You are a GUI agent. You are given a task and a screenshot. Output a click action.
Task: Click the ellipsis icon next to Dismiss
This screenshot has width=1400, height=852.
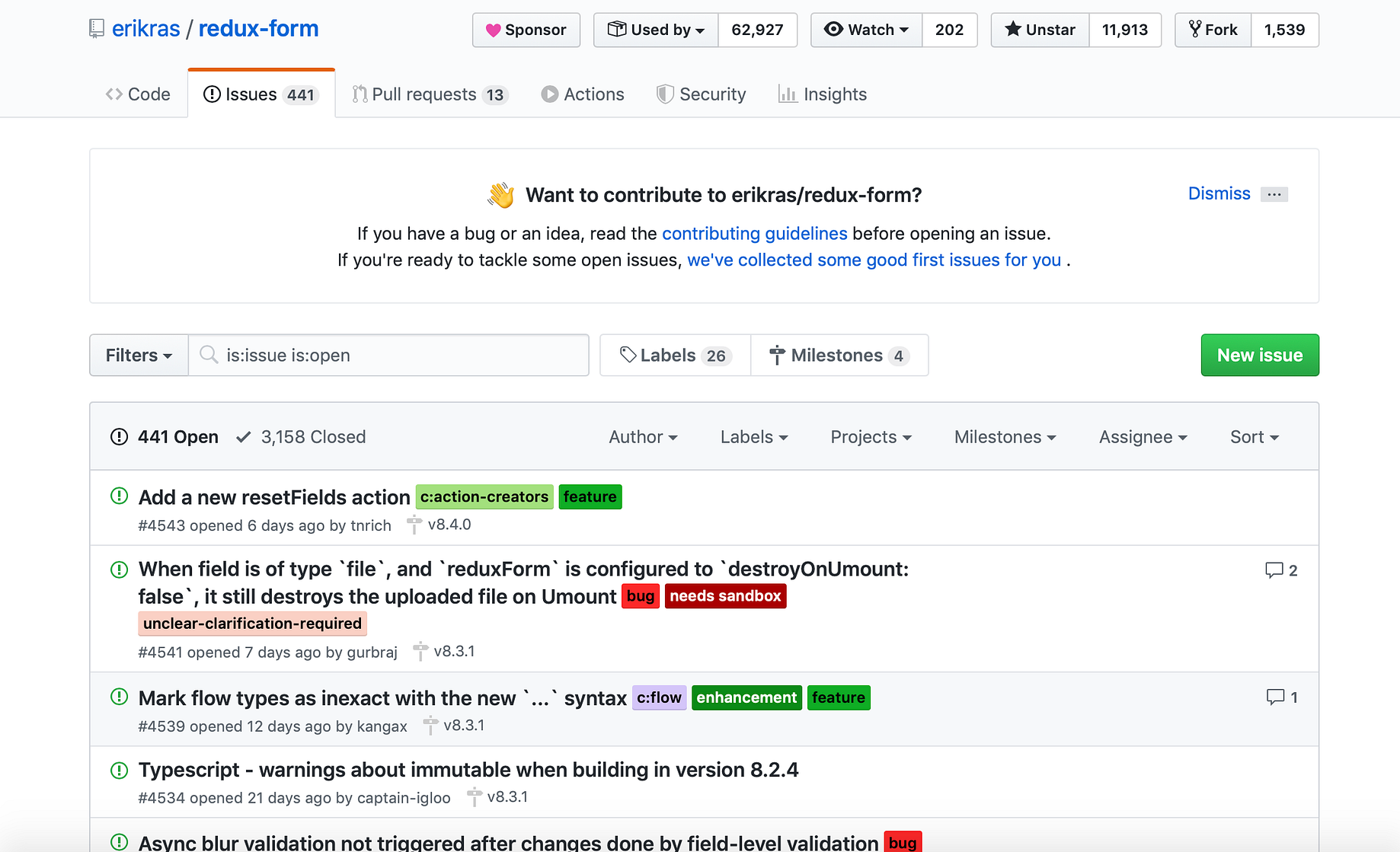point(1274,194)
